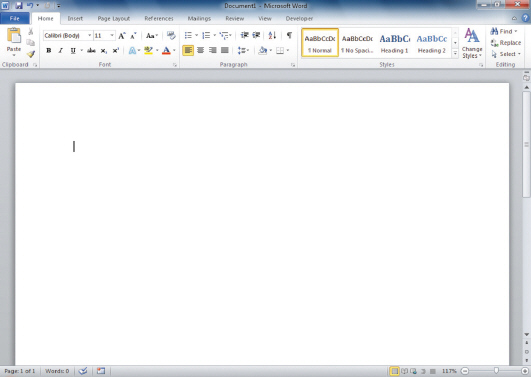Click the spelling proofing icon in status bar
This screenshot has width=531, height=377.
[x=83, y=371]
